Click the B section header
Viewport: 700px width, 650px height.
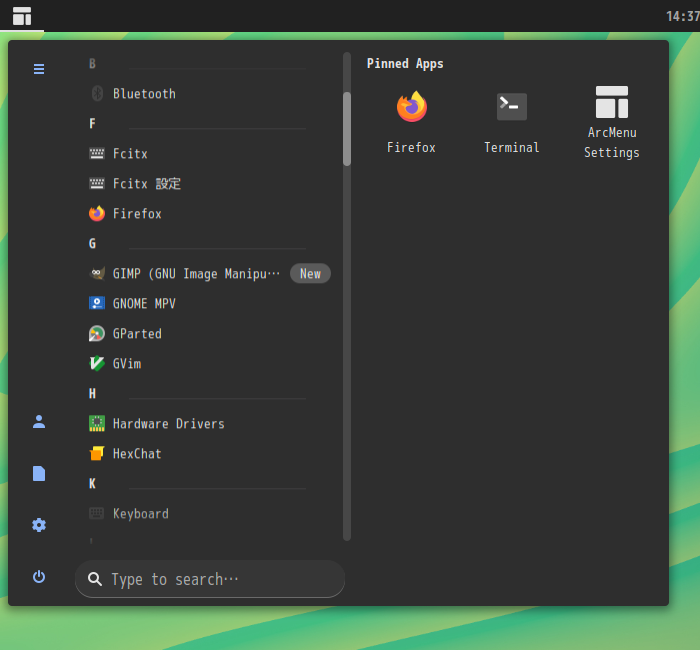(92, 63)
